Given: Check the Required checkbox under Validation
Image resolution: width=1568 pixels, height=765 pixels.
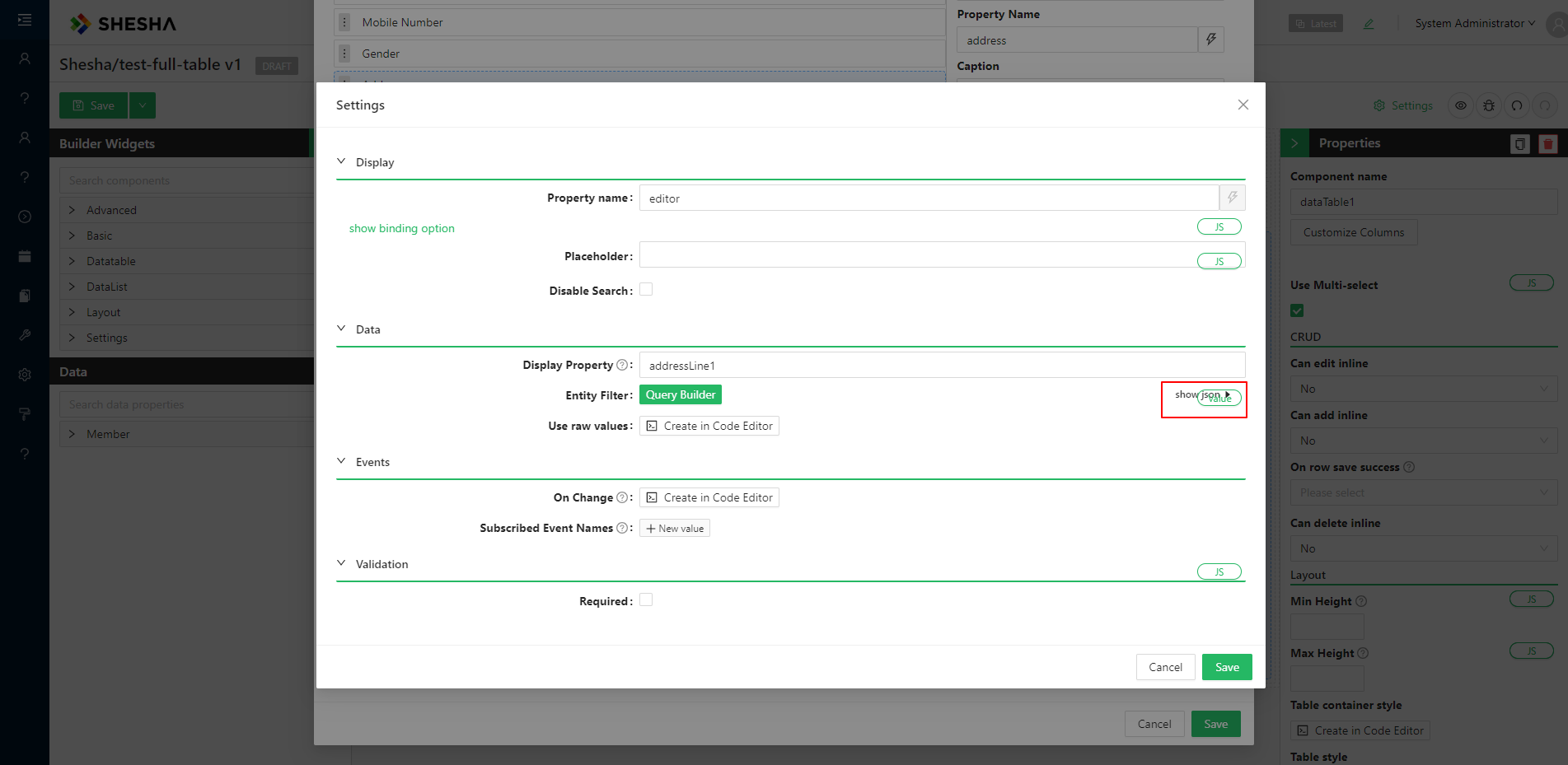Looking at the screenshot, I should (x=646, y=599).
